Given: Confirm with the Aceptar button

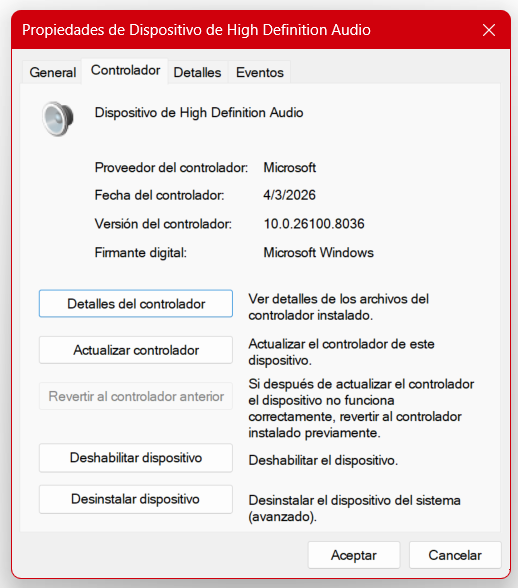Looking at the screenshot, I should [354, 555].
